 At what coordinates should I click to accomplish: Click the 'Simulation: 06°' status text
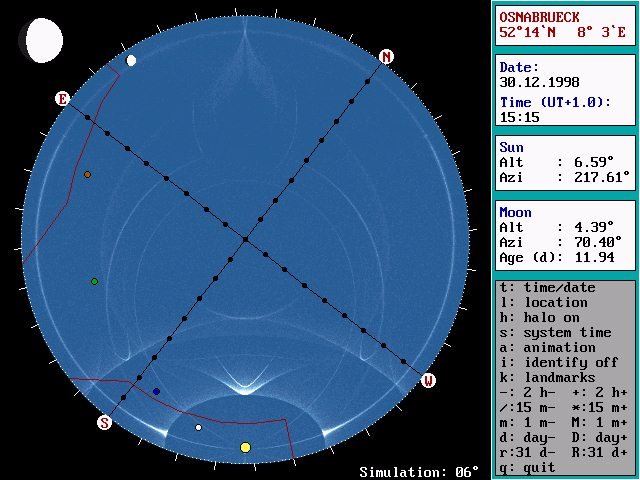tap(419, 472)
